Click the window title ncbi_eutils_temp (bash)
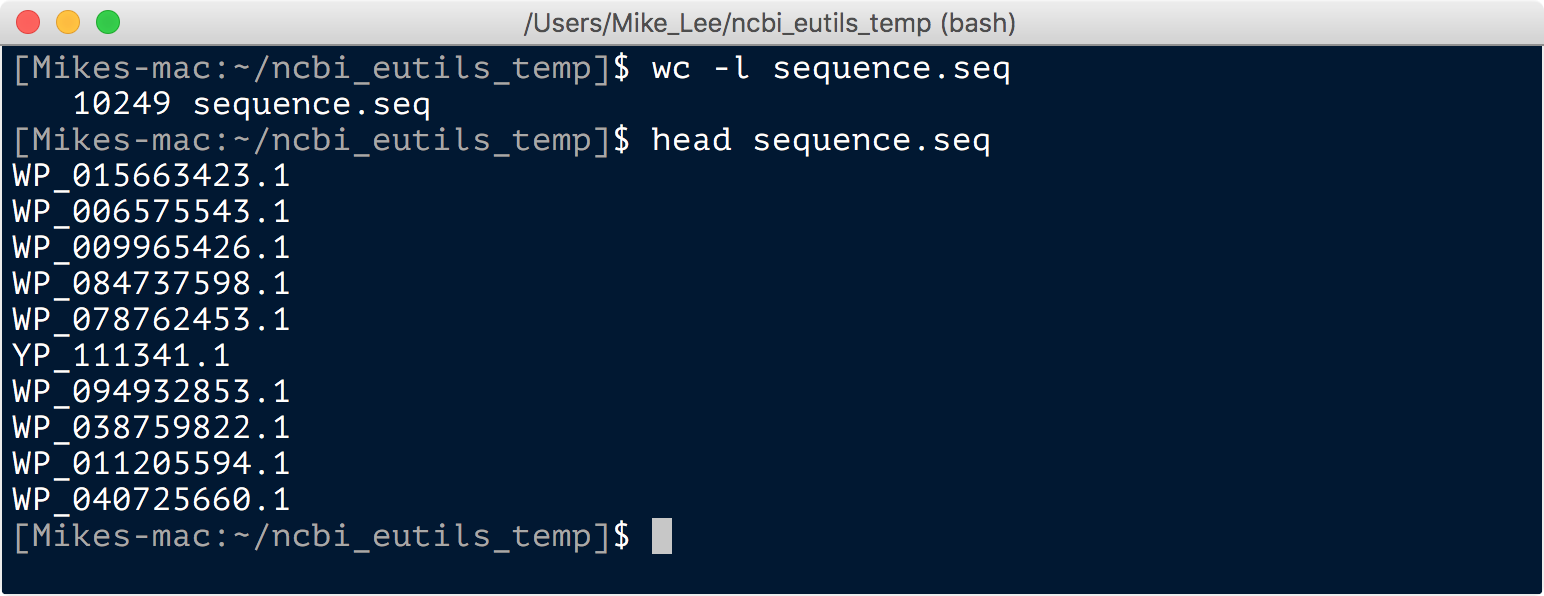Viewport: 1544px width, 596px height. tap(770, 21)
